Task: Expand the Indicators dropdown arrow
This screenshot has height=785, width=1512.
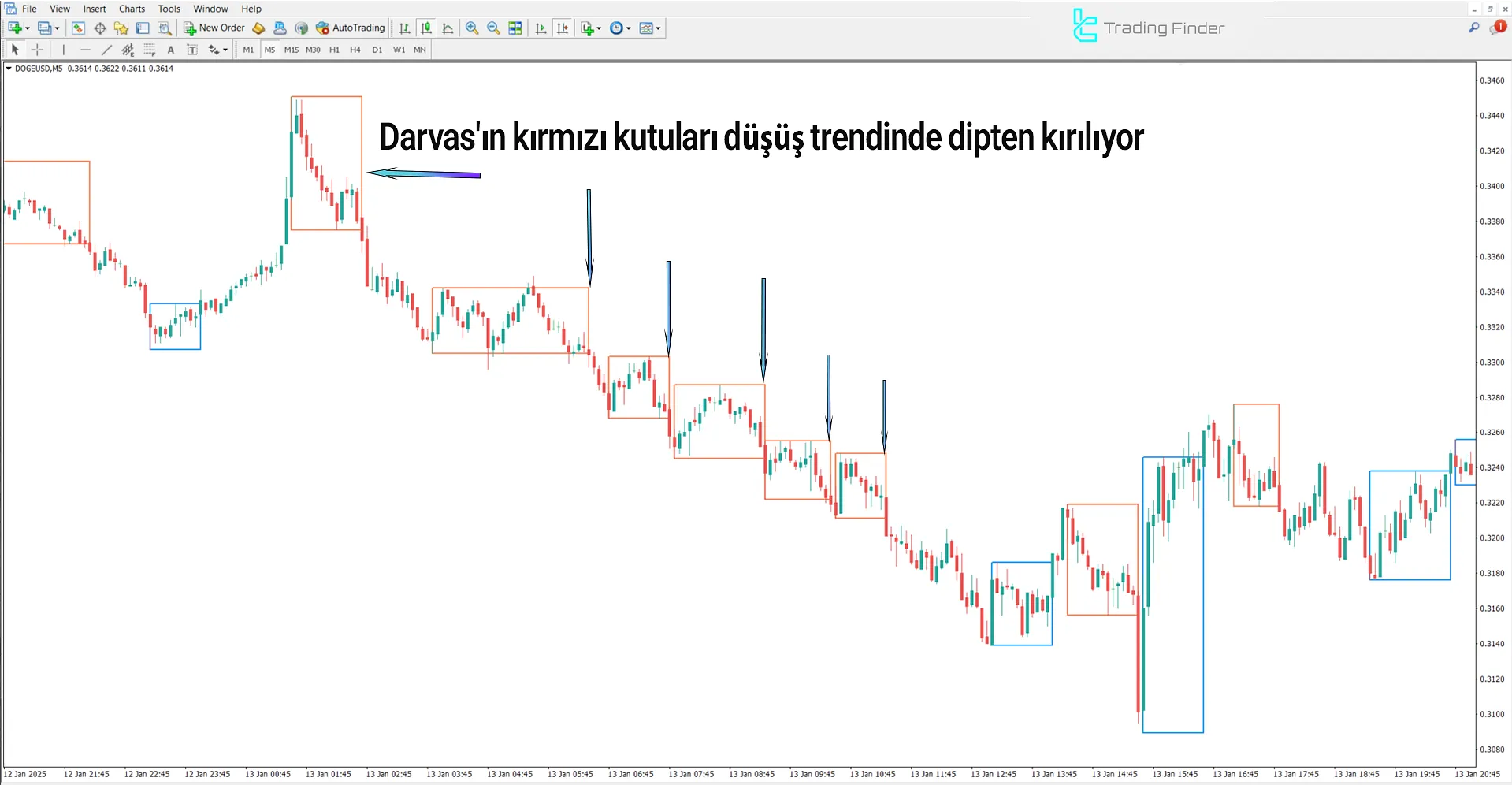Action: click(600, 28)
